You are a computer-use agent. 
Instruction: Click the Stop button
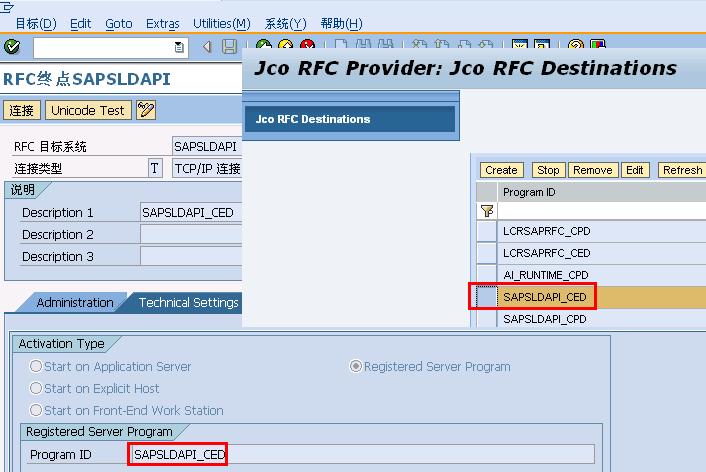548,170
